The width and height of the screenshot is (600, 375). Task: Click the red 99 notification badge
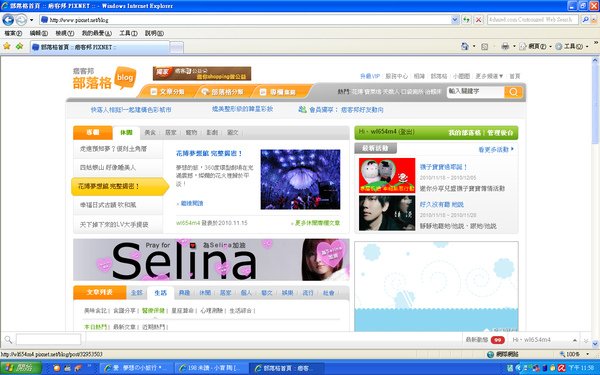click(x=497, y=340)
